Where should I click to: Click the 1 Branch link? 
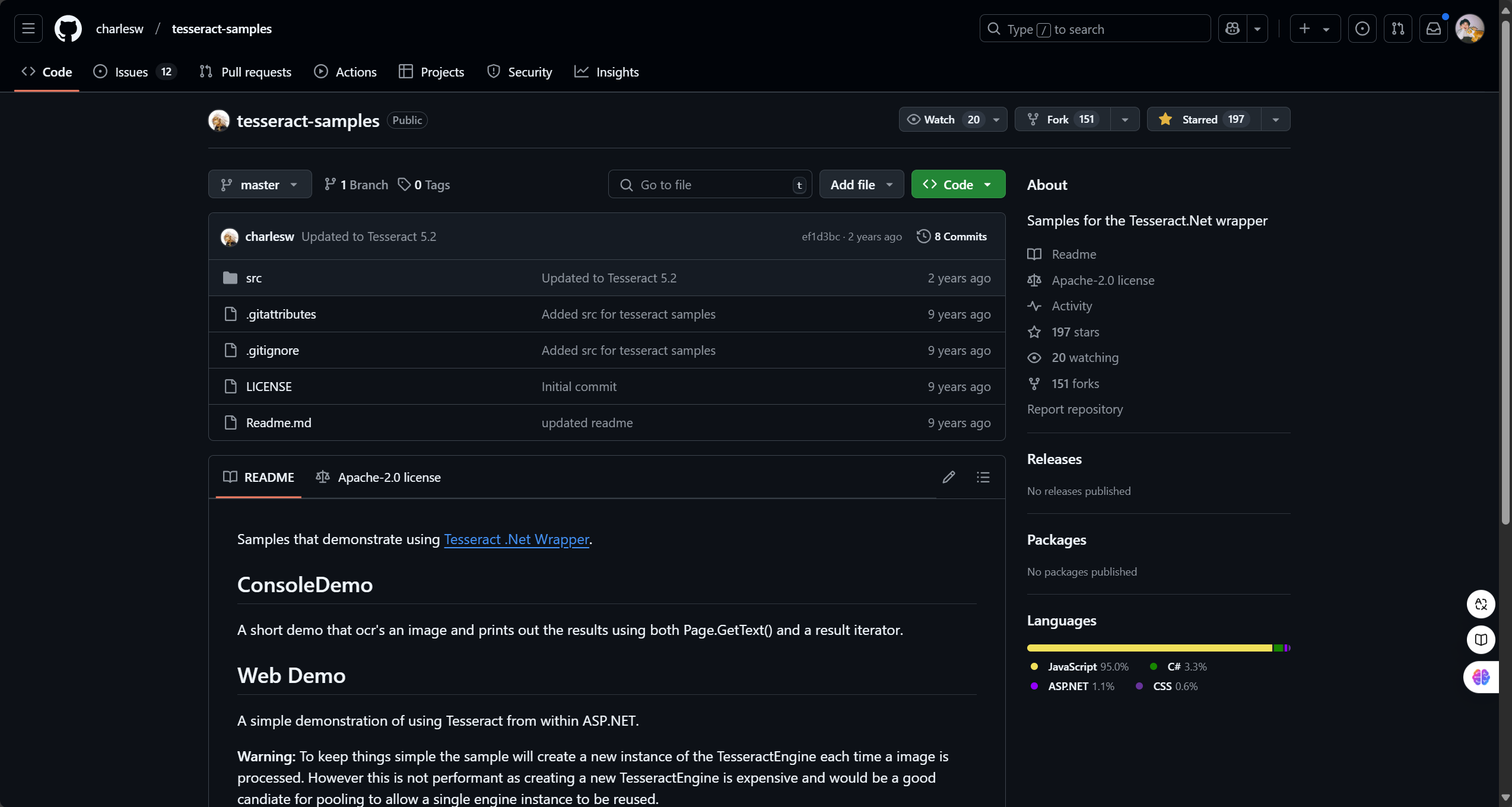[356, 185]
